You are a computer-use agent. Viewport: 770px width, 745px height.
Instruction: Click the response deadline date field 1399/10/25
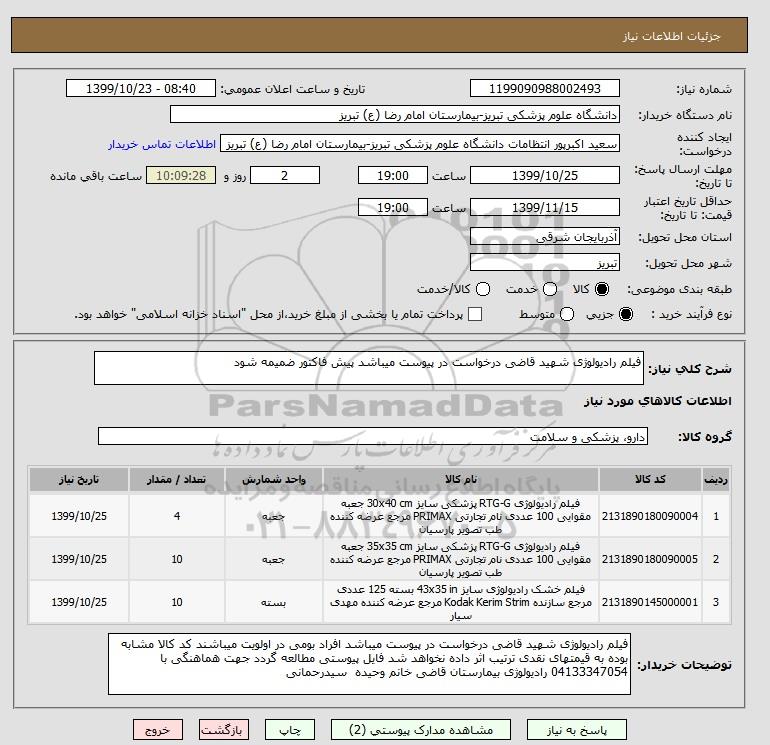tap(545, 175)
